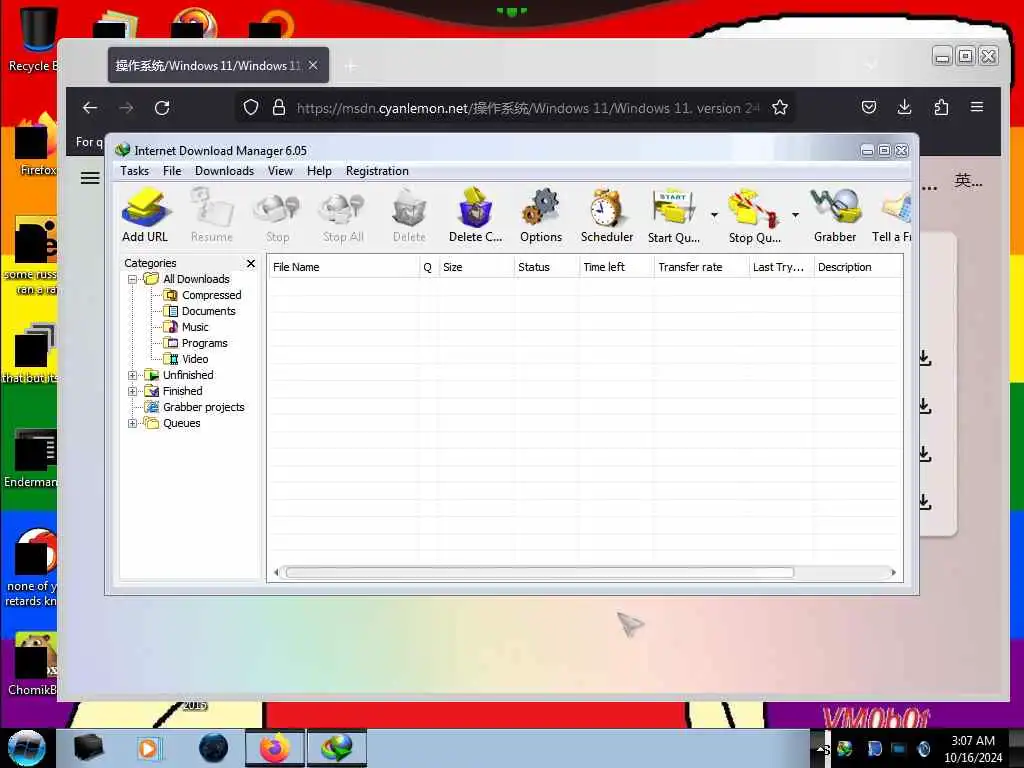
Task: Close the Windows 11 Firefox tab
Action: tap(313, 65)
